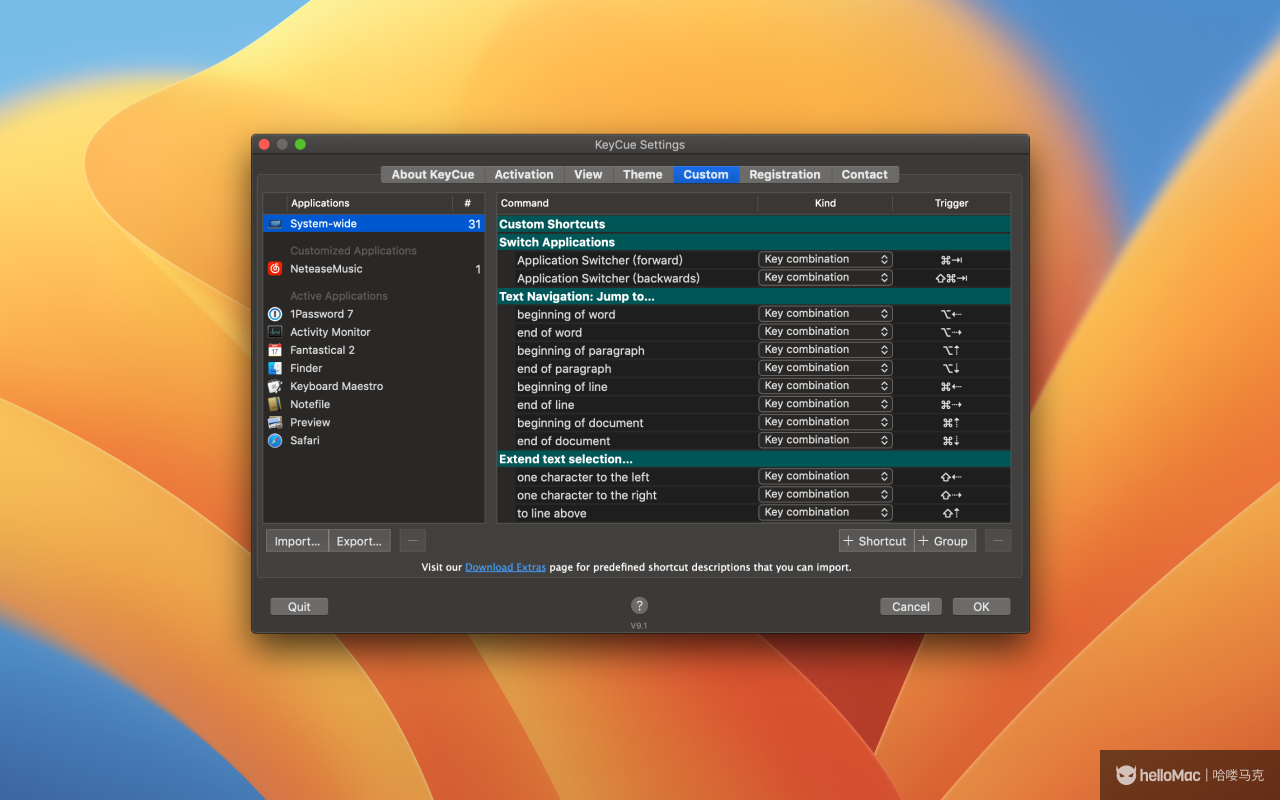
Task: Click the Kind column header
Action: 825,203
